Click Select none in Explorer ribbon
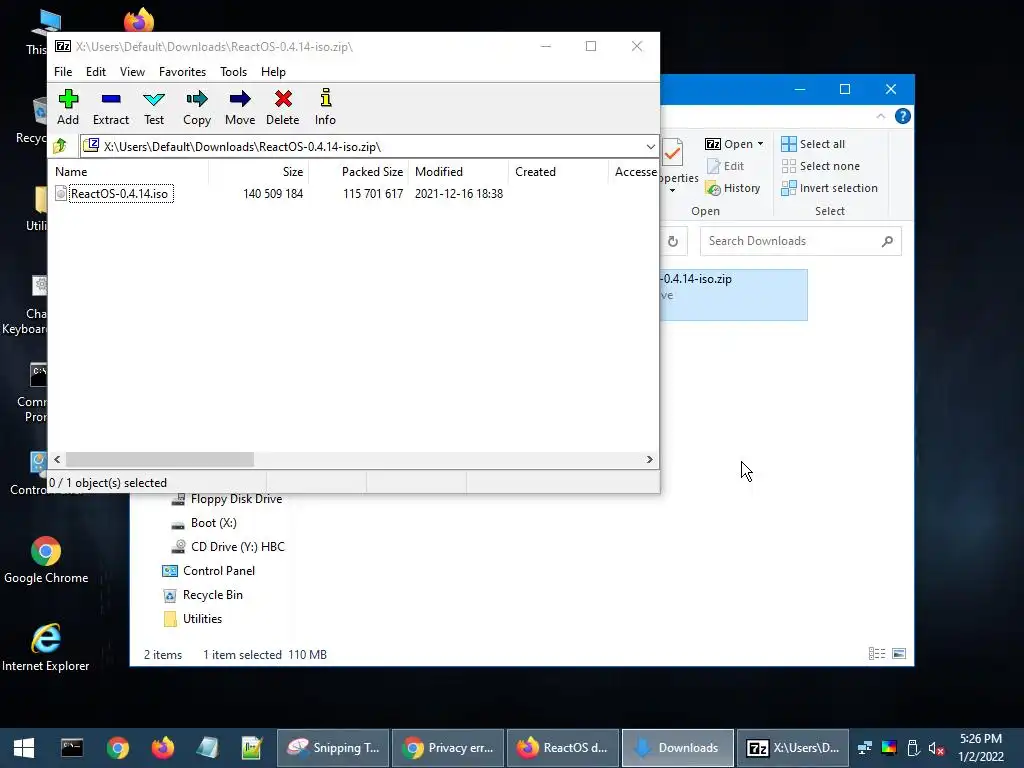 click(820, 166)
